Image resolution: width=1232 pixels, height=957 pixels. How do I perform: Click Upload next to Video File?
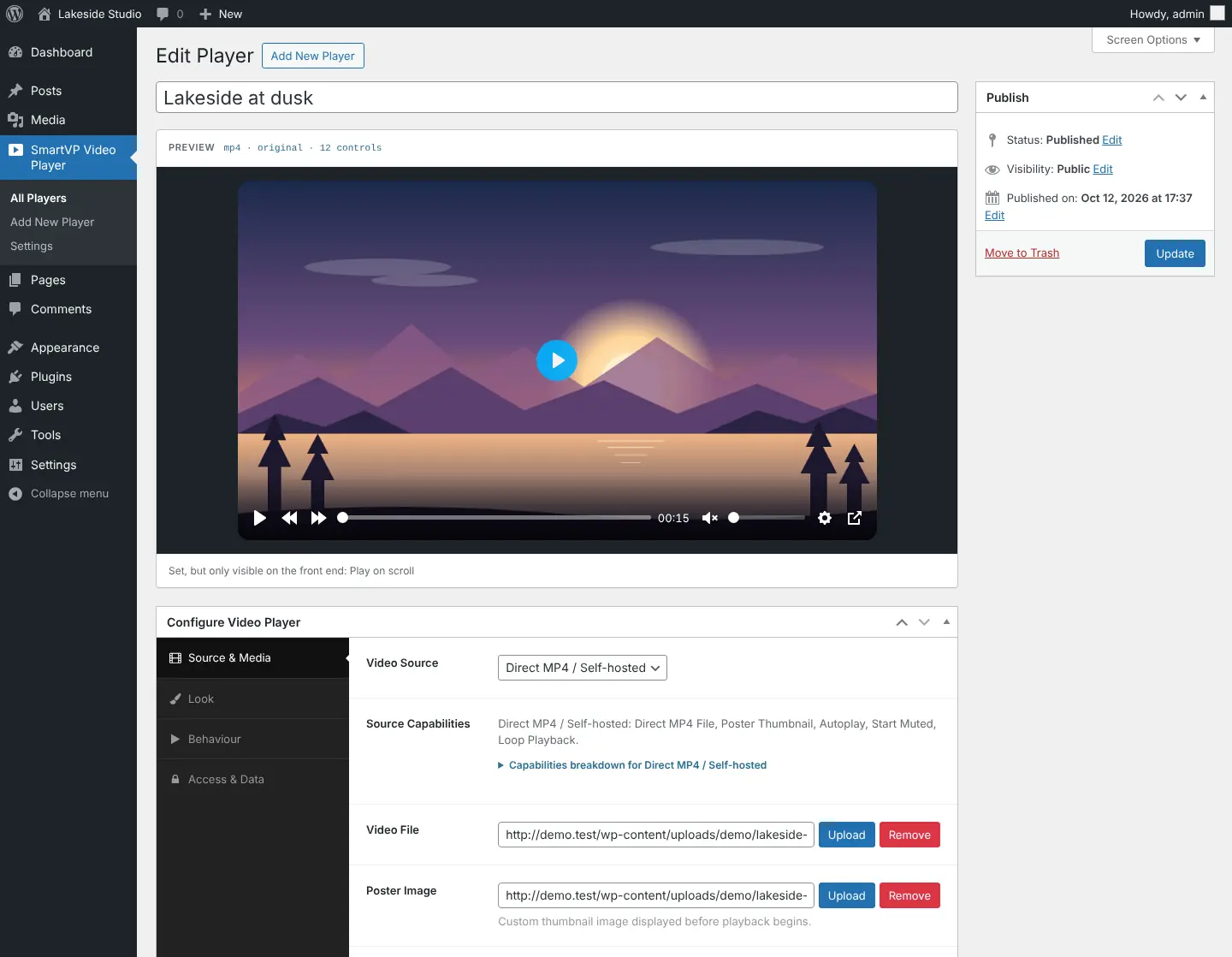847,835
